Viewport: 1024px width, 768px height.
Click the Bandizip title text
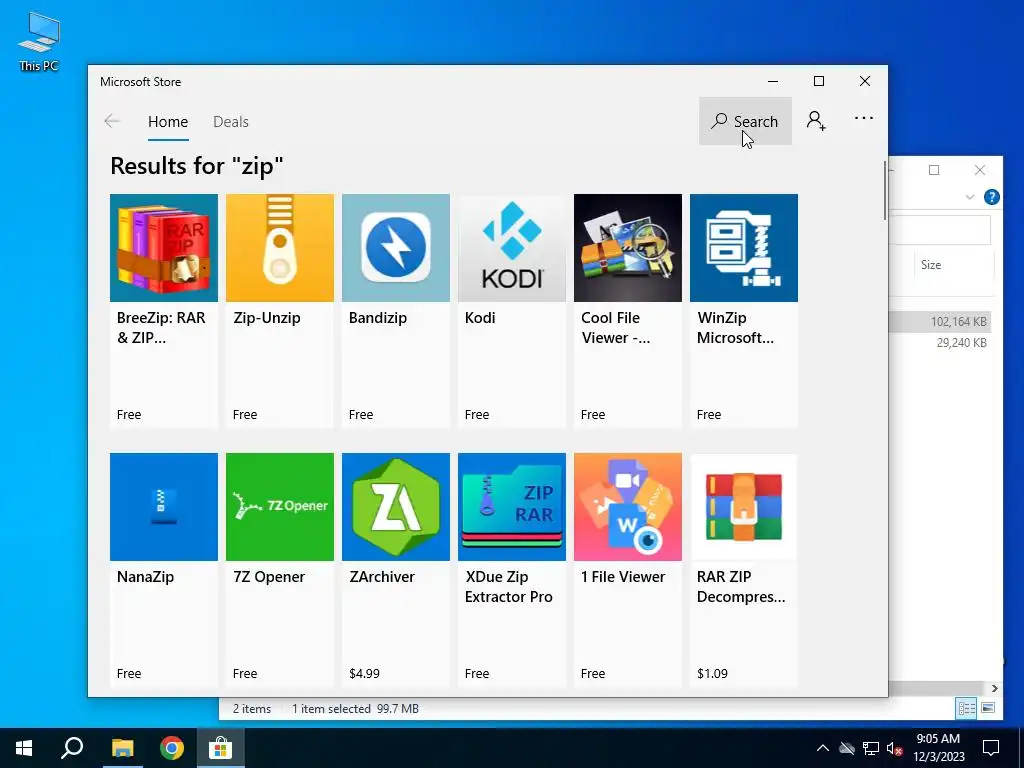(x=377, y=318)
